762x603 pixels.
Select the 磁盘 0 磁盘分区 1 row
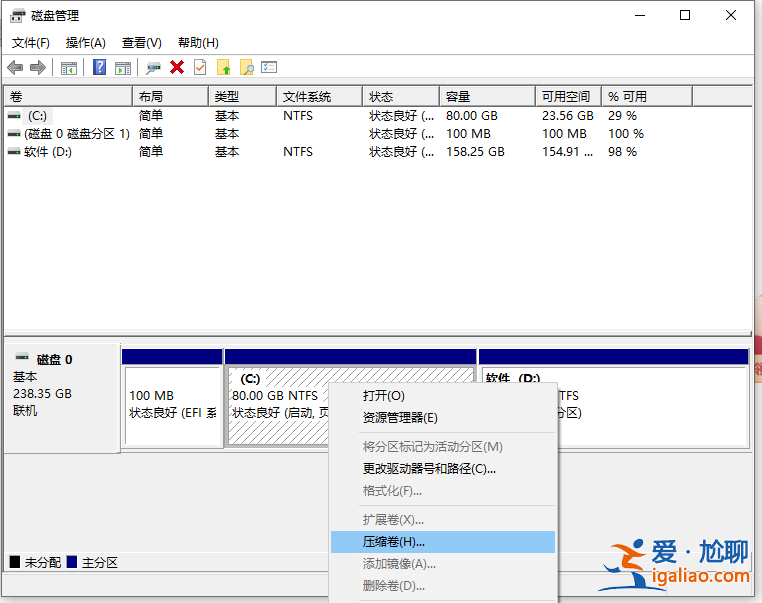[x=378, y=134]
